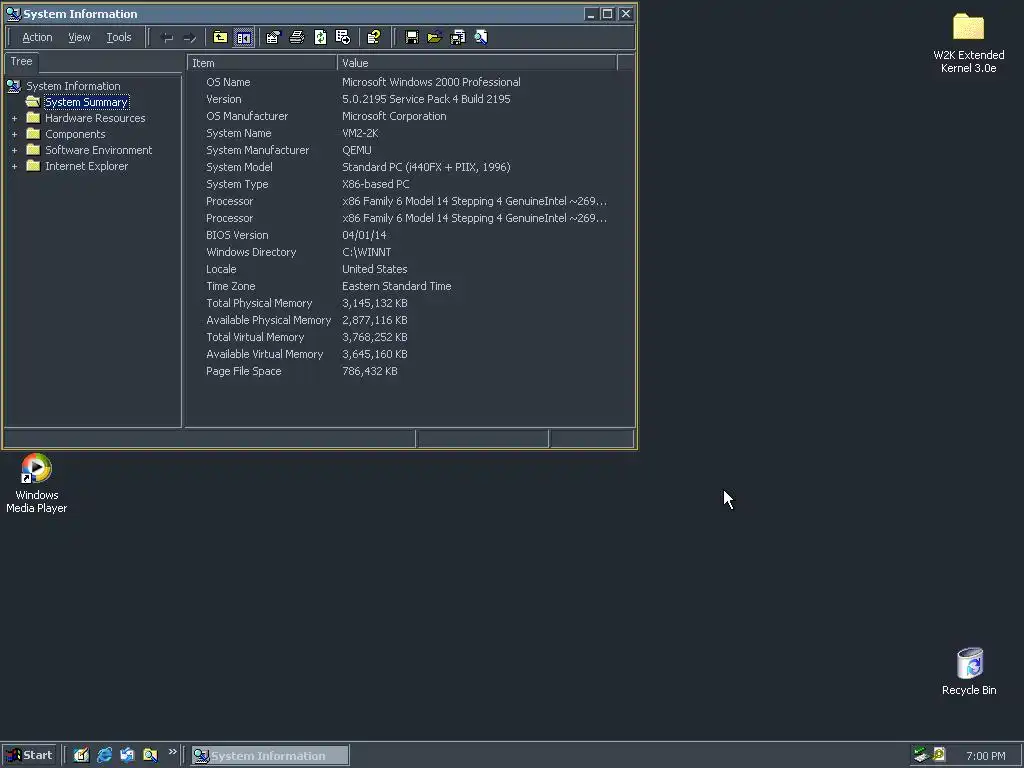Click the fourth quick launch search icon
The height and width of the screenshot is (768, 1024).
pos(150,755)
